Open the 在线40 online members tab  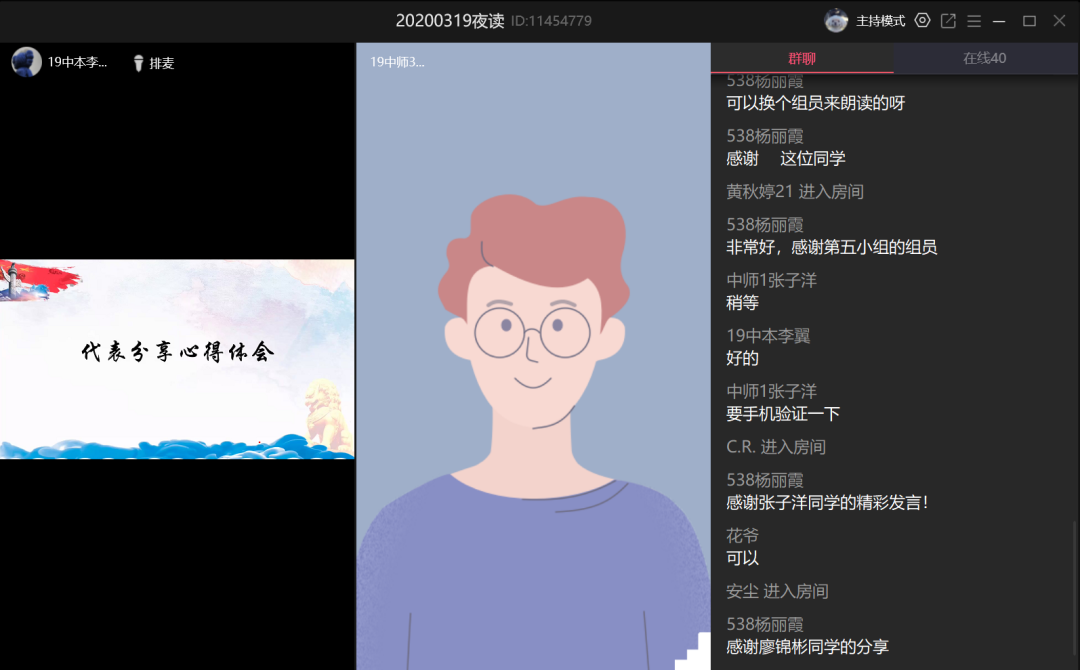984,58
